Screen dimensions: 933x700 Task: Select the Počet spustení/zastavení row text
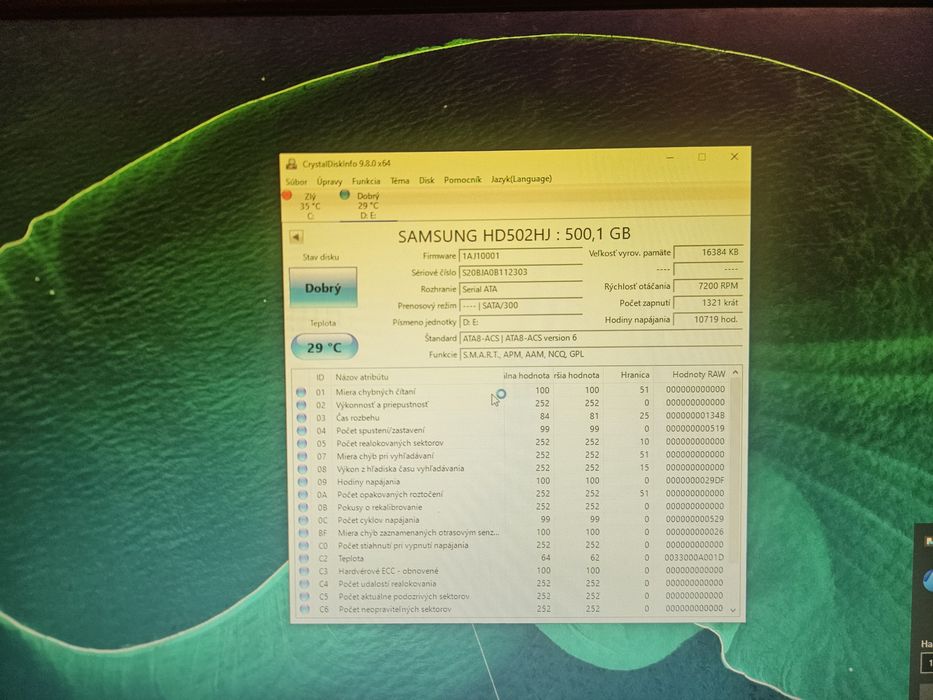pos(380,430)
